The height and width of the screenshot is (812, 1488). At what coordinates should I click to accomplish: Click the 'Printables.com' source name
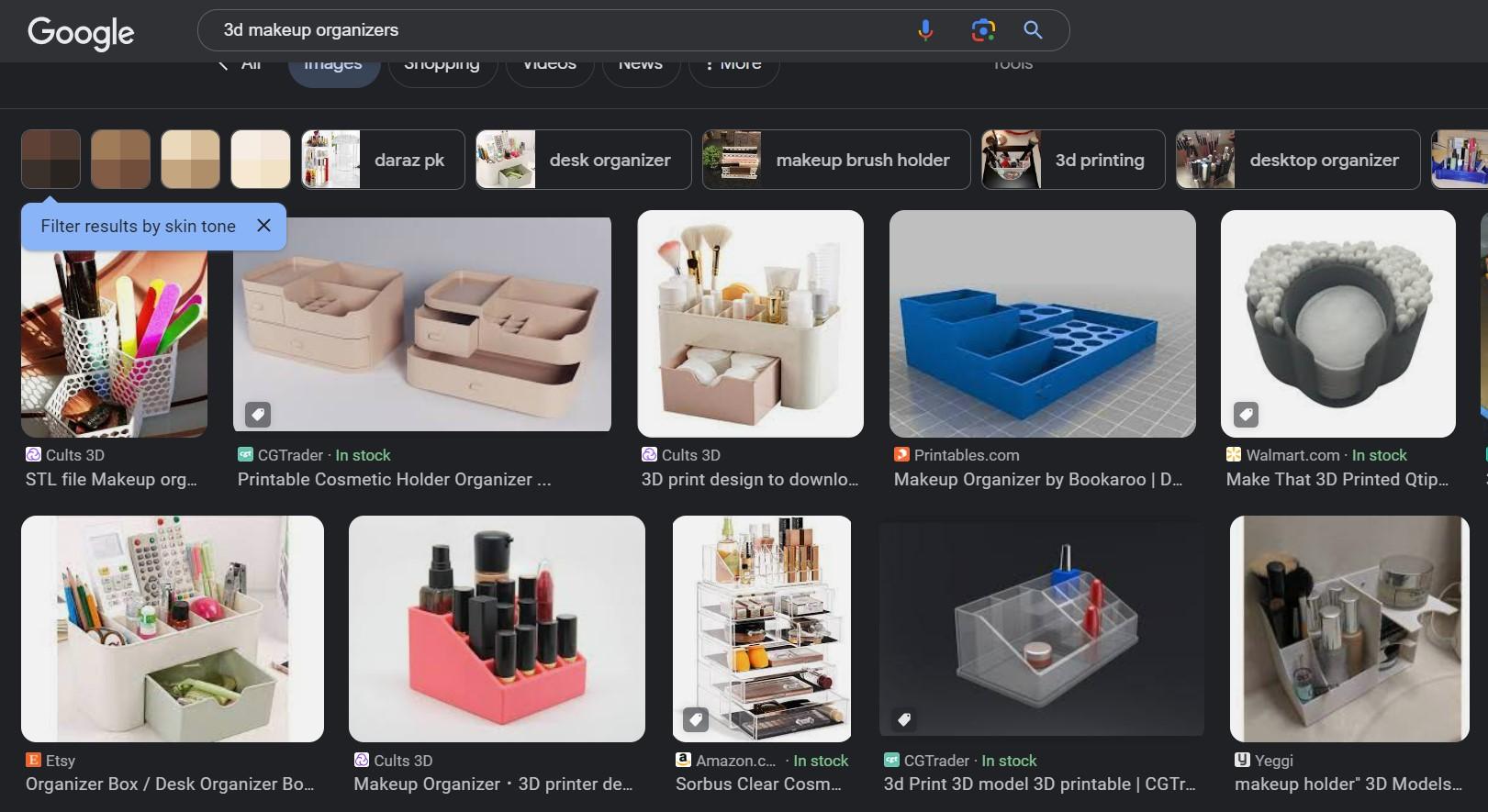coord(967,455)
